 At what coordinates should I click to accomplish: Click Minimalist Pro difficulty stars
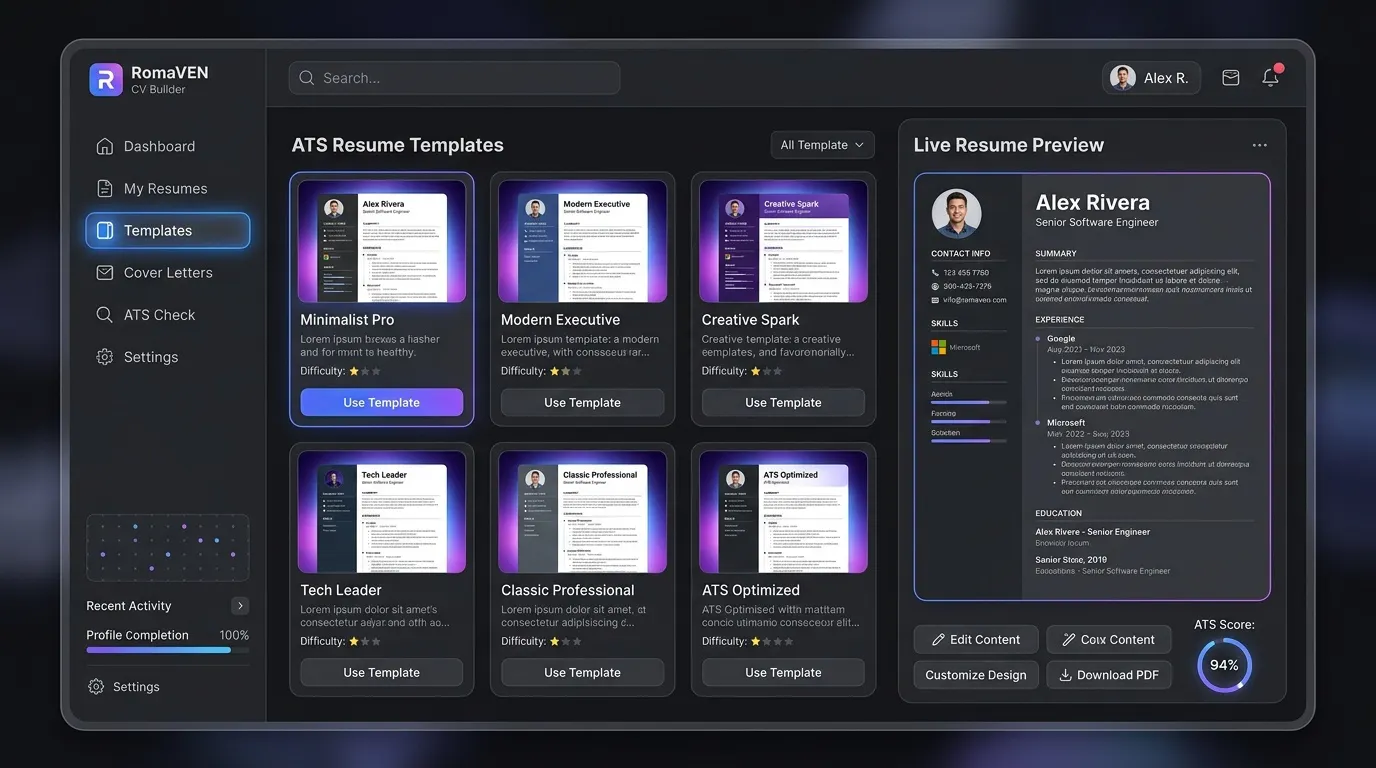(365, 371)
